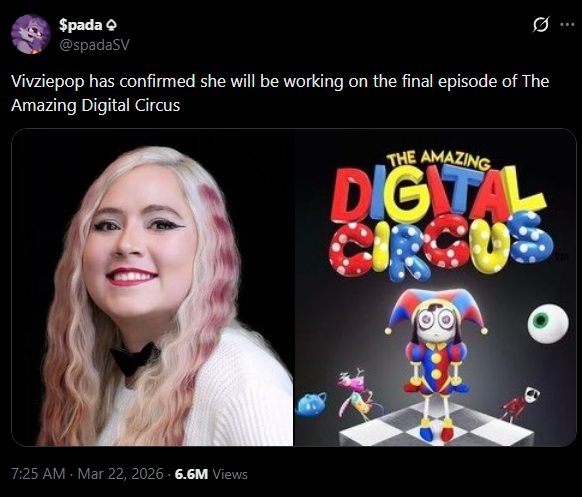Click the 7:25 AM timestamp
Screen dimensions: 582x497
[38, 474]
